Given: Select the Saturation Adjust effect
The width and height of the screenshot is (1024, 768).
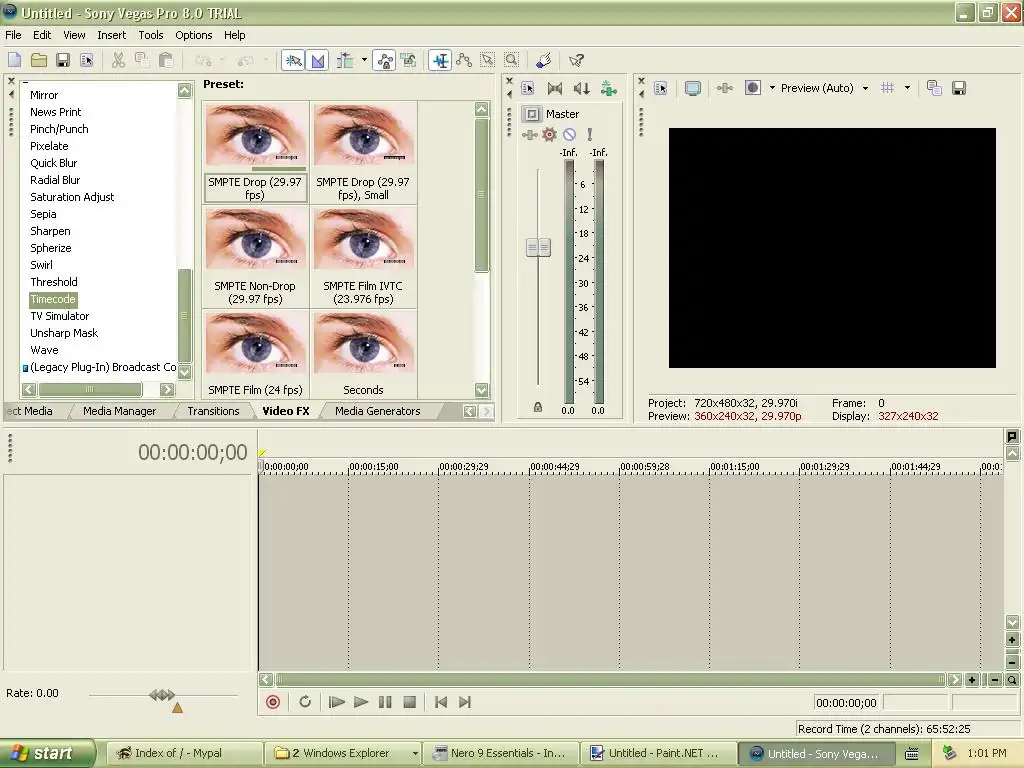Looking at the screenshot, I should click(x=72, y=197).
